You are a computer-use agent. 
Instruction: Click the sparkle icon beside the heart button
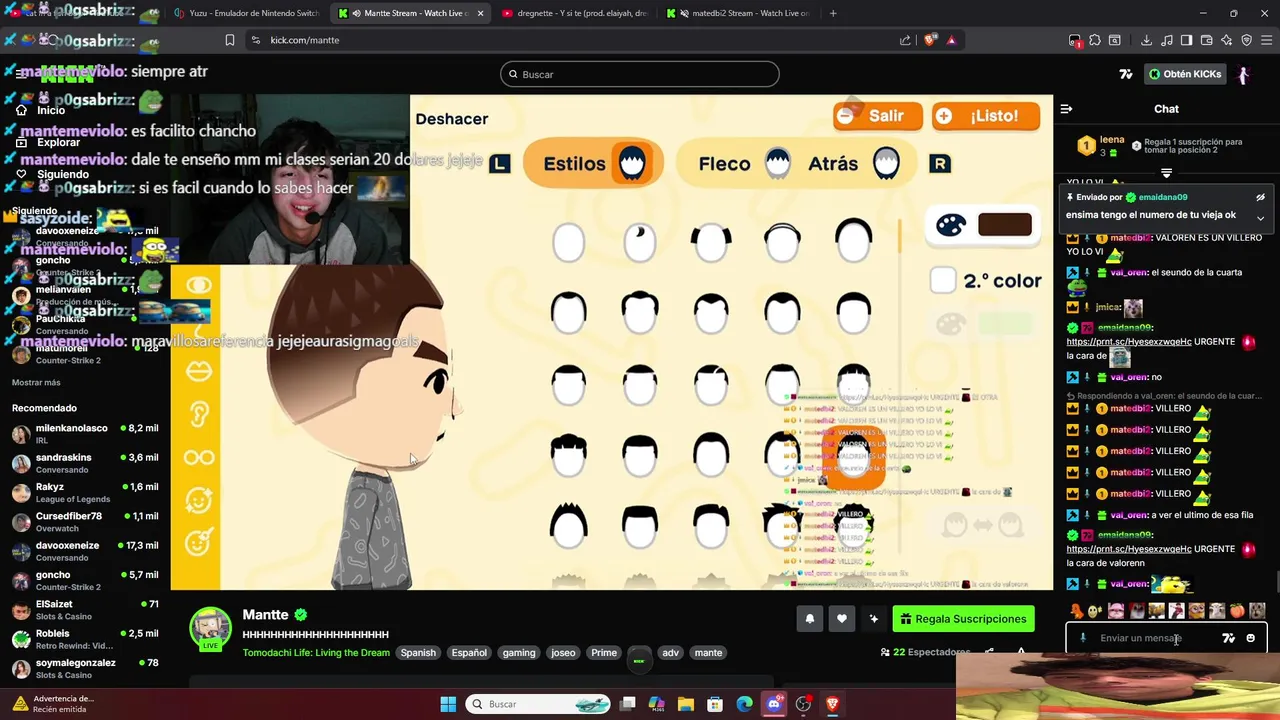tap(874, 619)
